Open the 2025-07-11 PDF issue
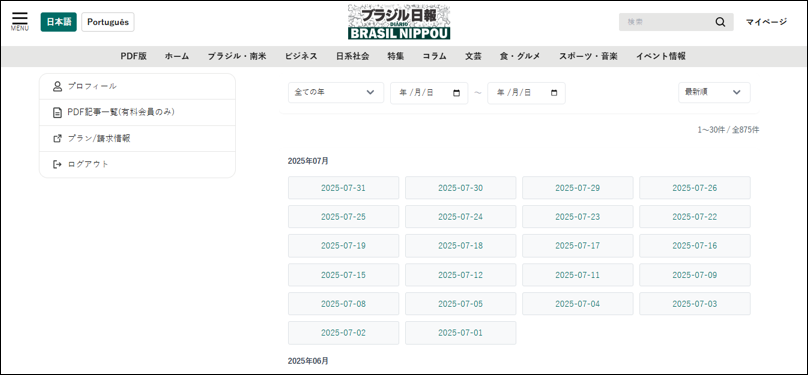The width and height of the screenshot is (808, 375). pyautogui.click(x=578, y=275)
